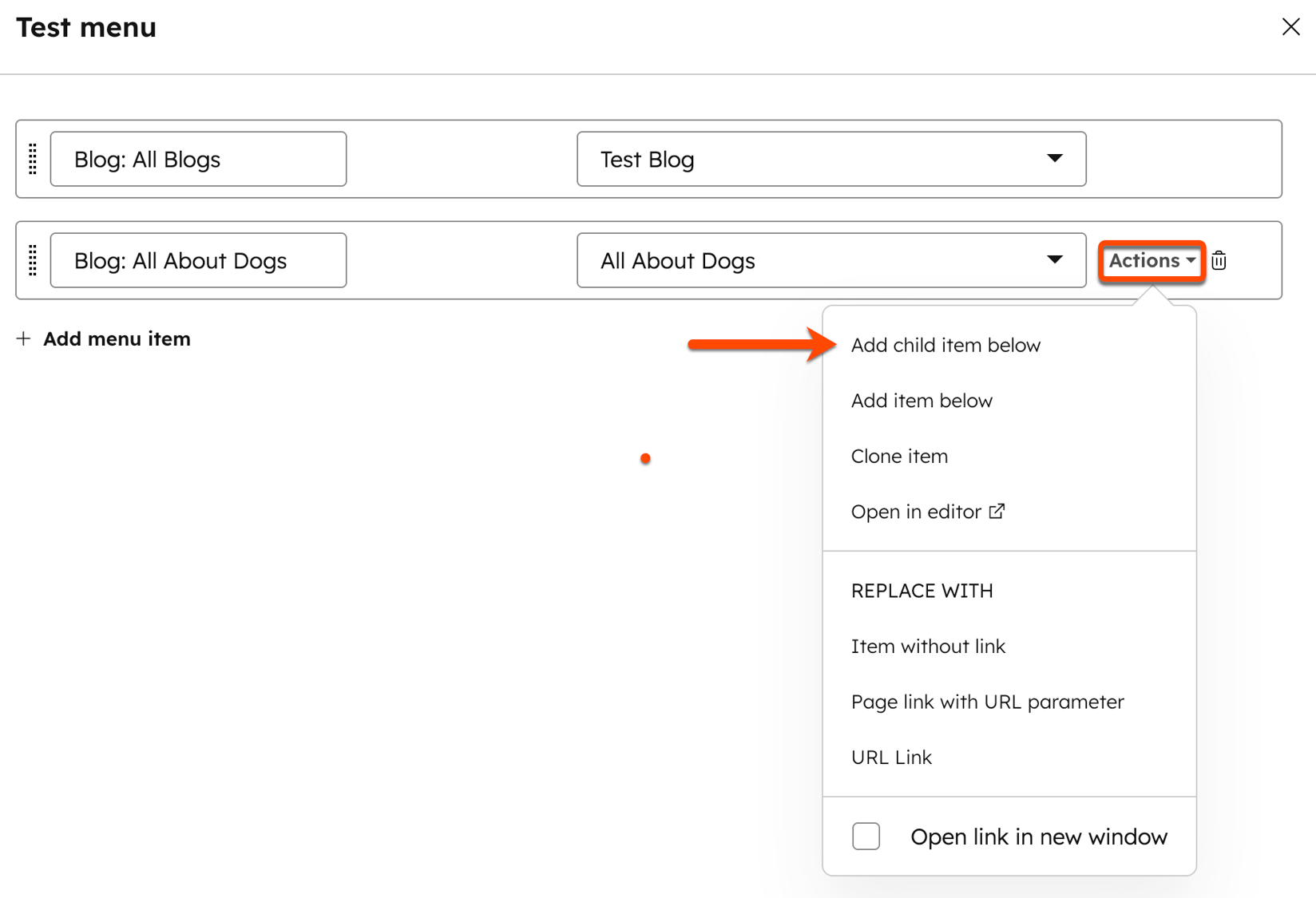Click Add menu item link
Viewport: 1316px width, 898px height.
pyautogui.click(x=117, y=339)
